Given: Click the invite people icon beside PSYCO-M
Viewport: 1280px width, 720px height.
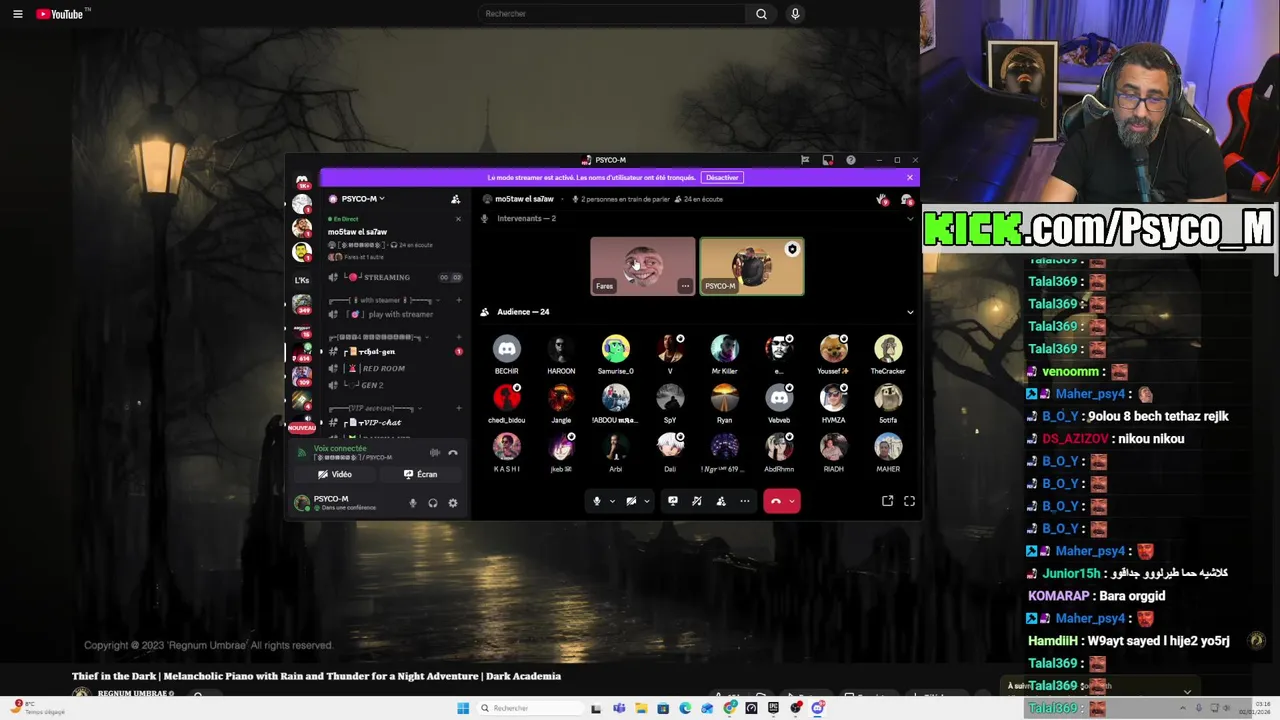Looking at the screenshot, I should (455, 199).
